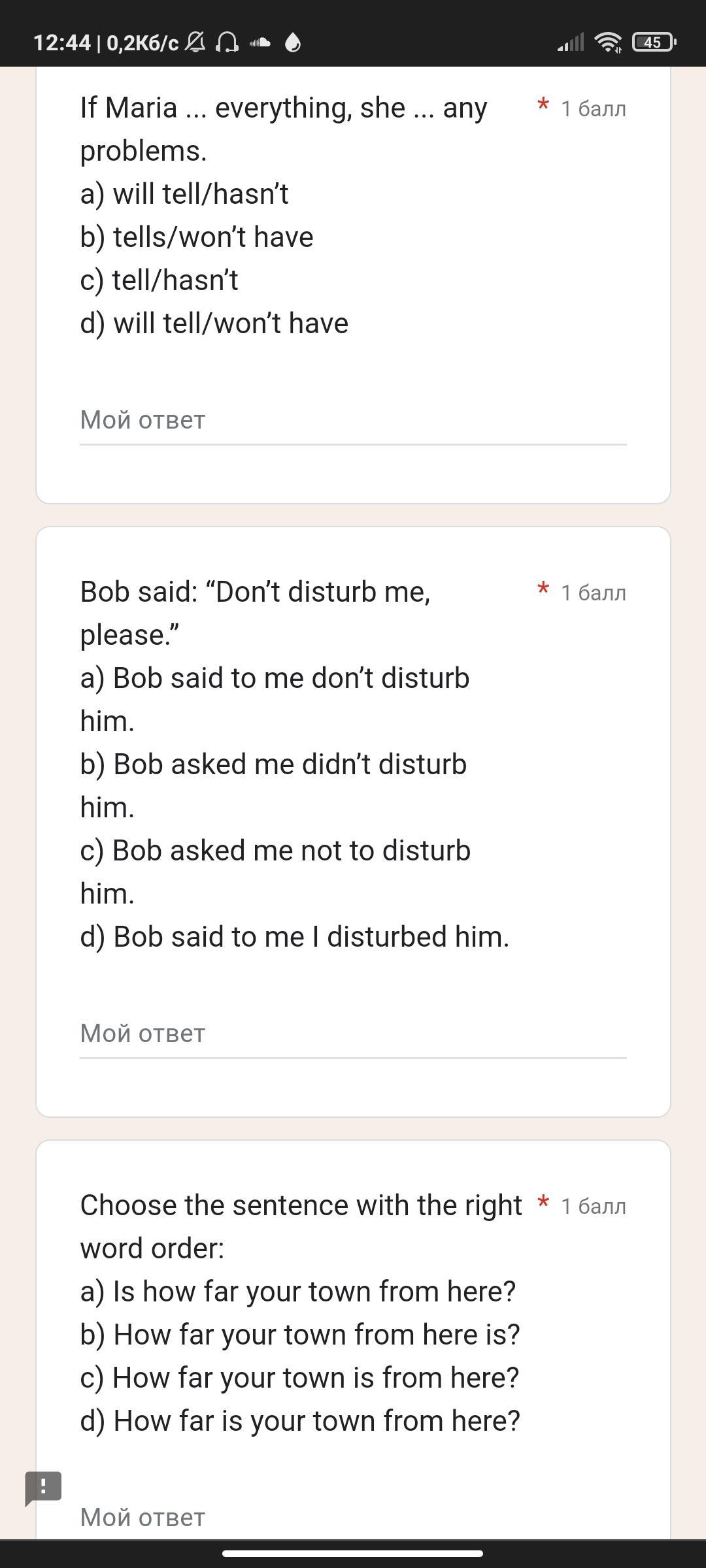The height and width of the screenshot is (1568, 706).
Task: Tap option "d) How far is your town from here?"
Action: (x=300, y=1420)
